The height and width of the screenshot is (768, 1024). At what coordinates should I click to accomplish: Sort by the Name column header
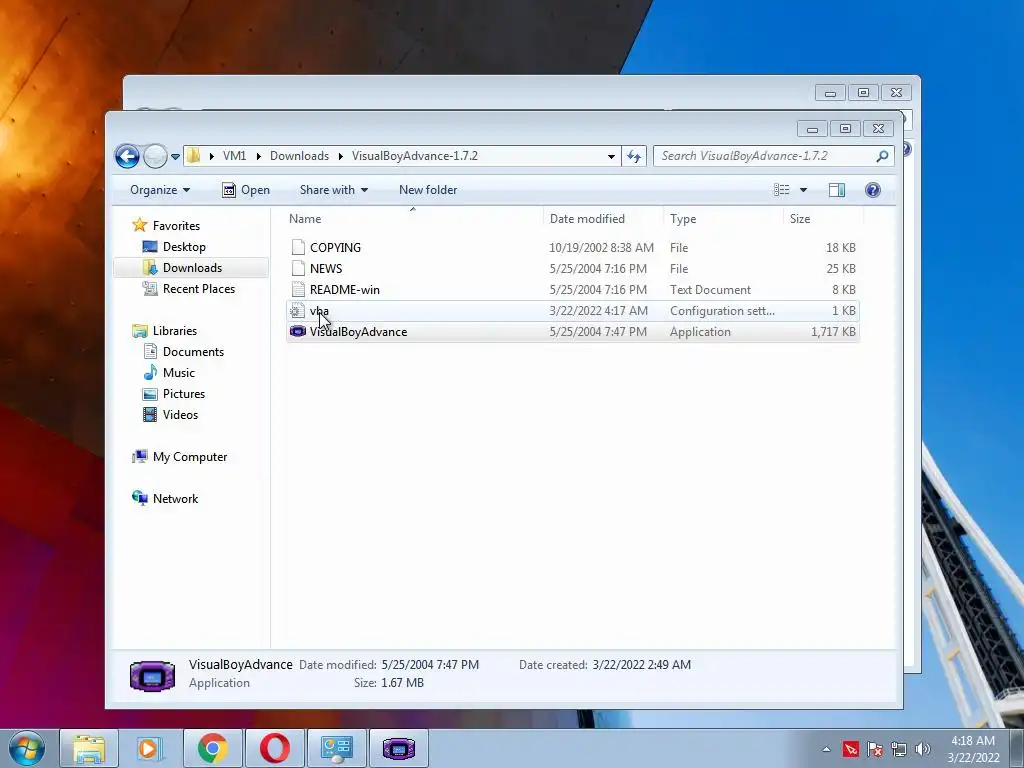413,219
